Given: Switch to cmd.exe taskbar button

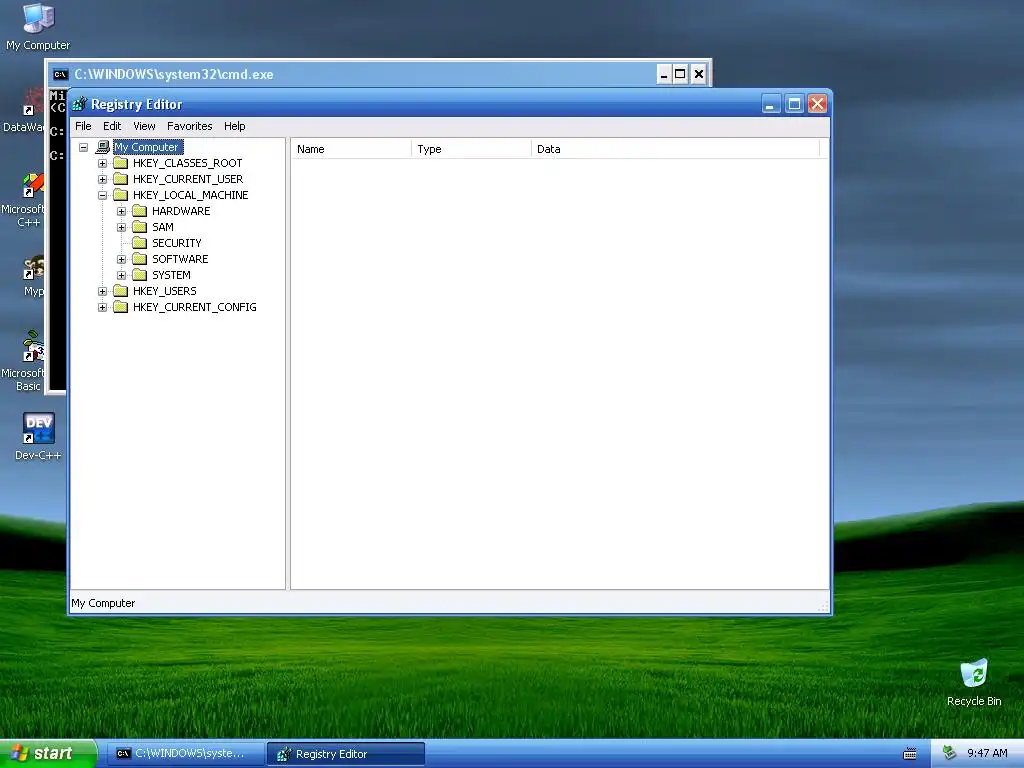Looking at the screenshot, I should (184, 754).
